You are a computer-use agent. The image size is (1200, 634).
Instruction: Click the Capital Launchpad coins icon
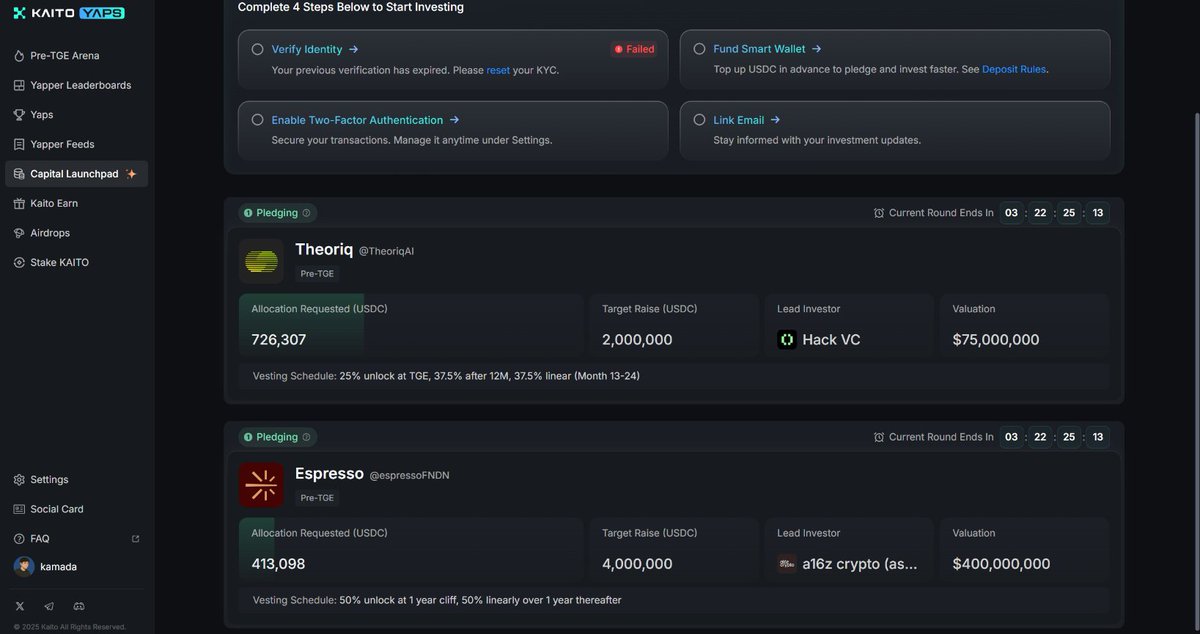pyautogui.click(x=19, y=174)
